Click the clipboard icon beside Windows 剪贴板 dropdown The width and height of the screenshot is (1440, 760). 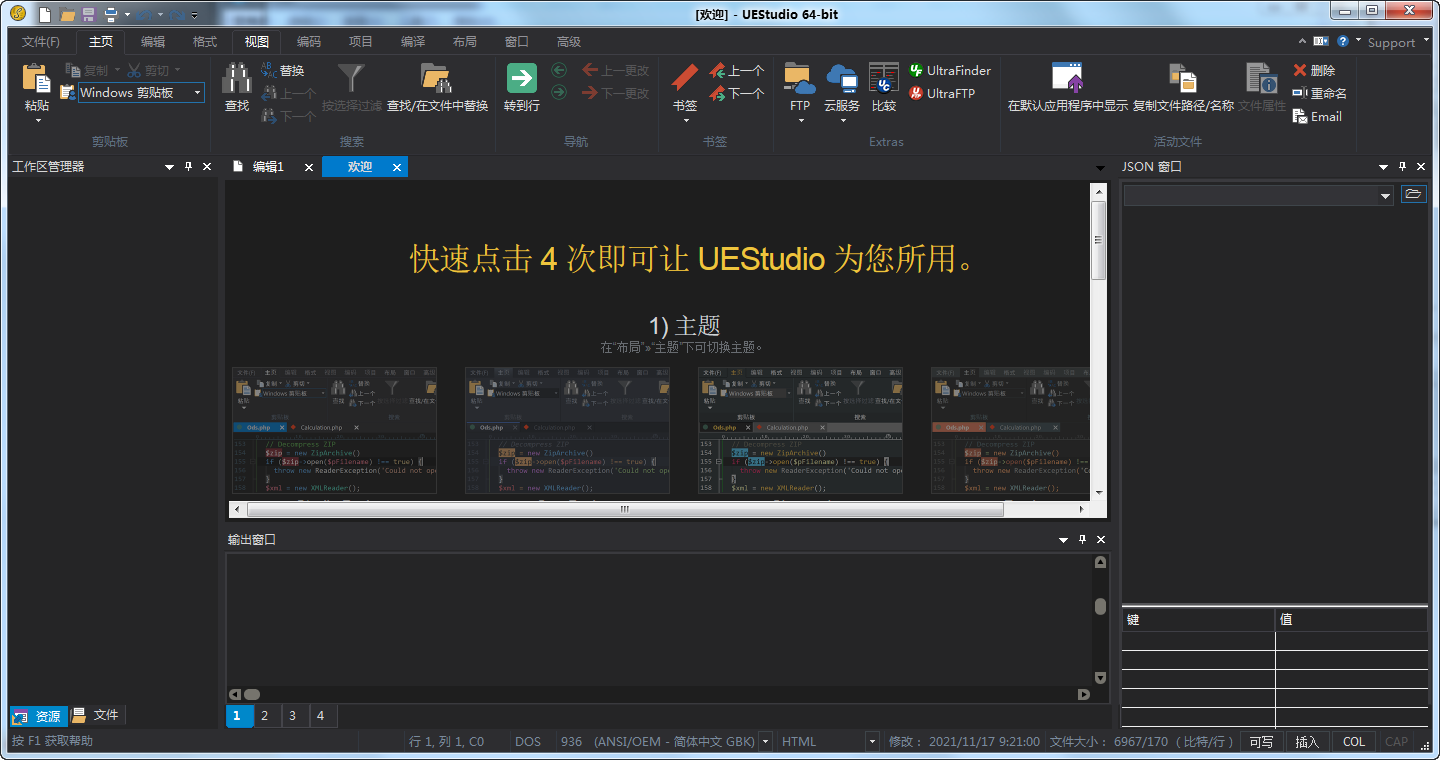(x=67, y=93)
